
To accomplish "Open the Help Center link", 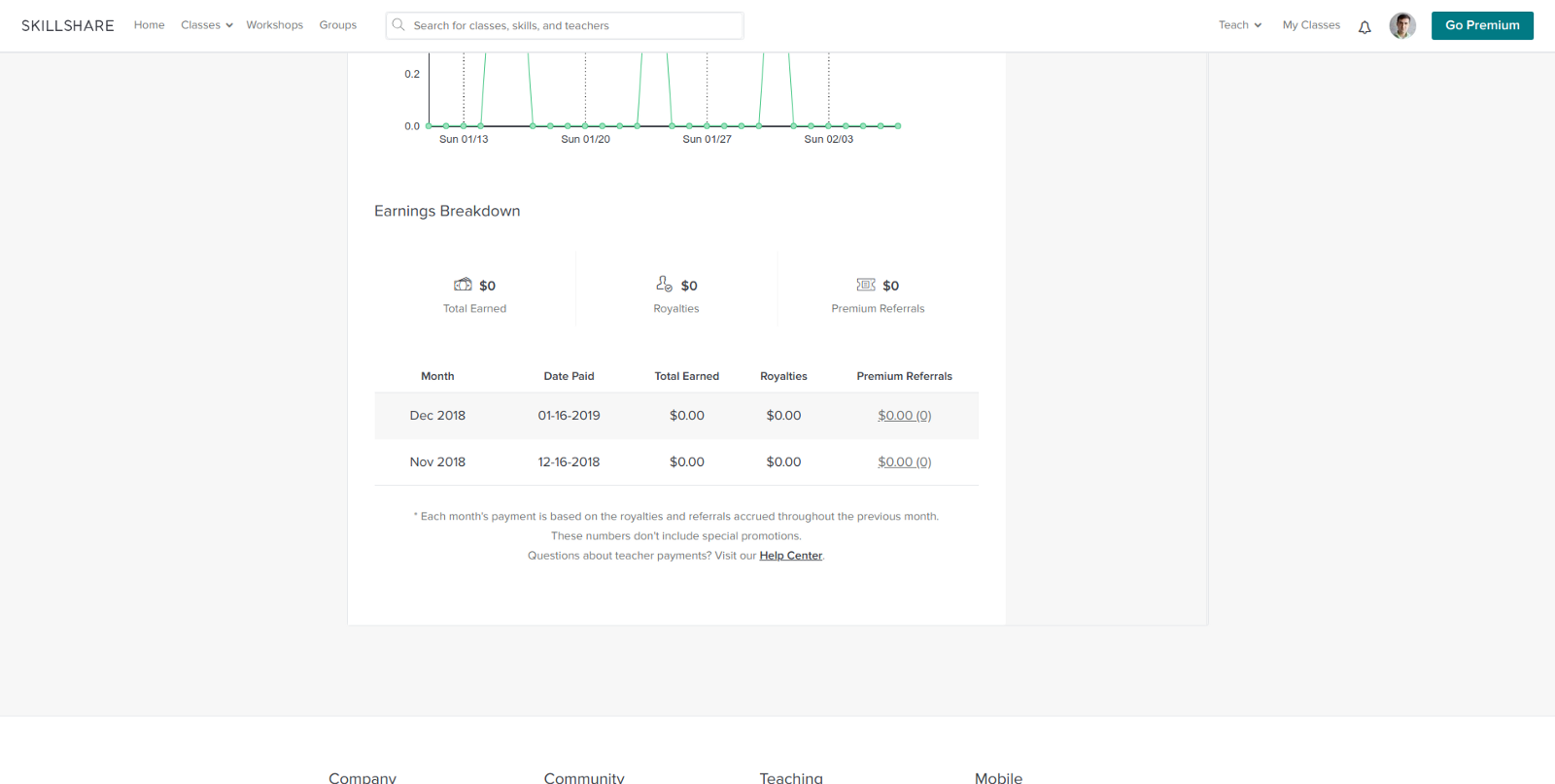I will point(790,556).
